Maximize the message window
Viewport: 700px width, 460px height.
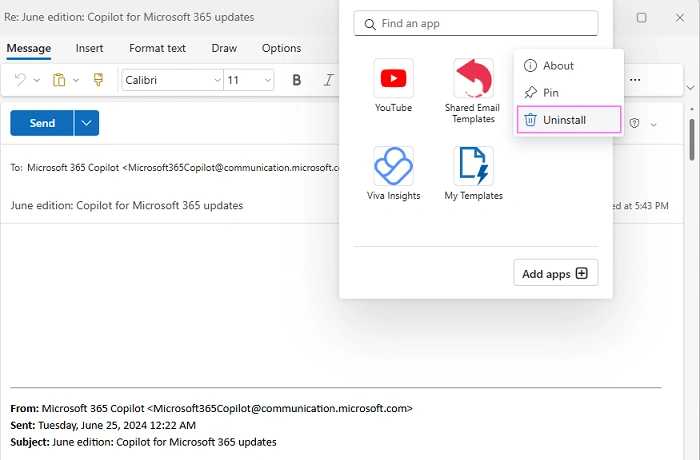point(642,17)
